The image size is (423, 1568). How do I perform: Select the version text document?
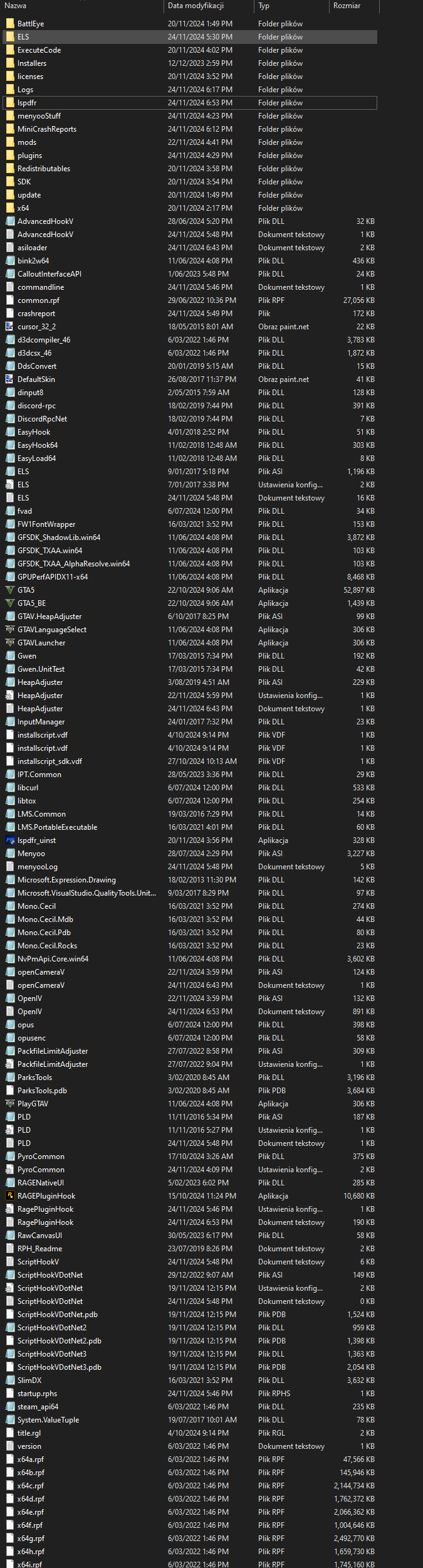coord(190,1446)
